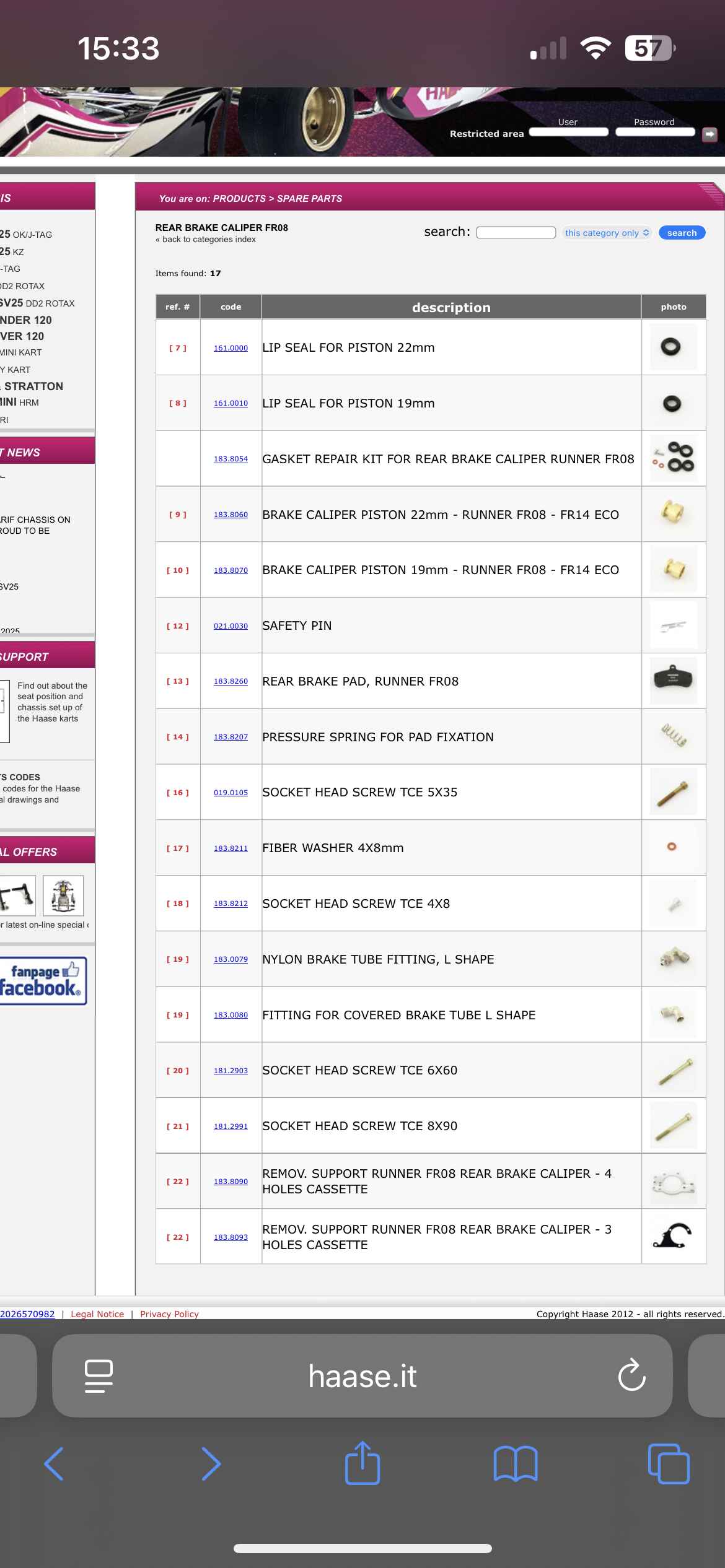725x1568 pixels.
Task: Tap Safari back arrow
Action: (x=54, y=1464)
